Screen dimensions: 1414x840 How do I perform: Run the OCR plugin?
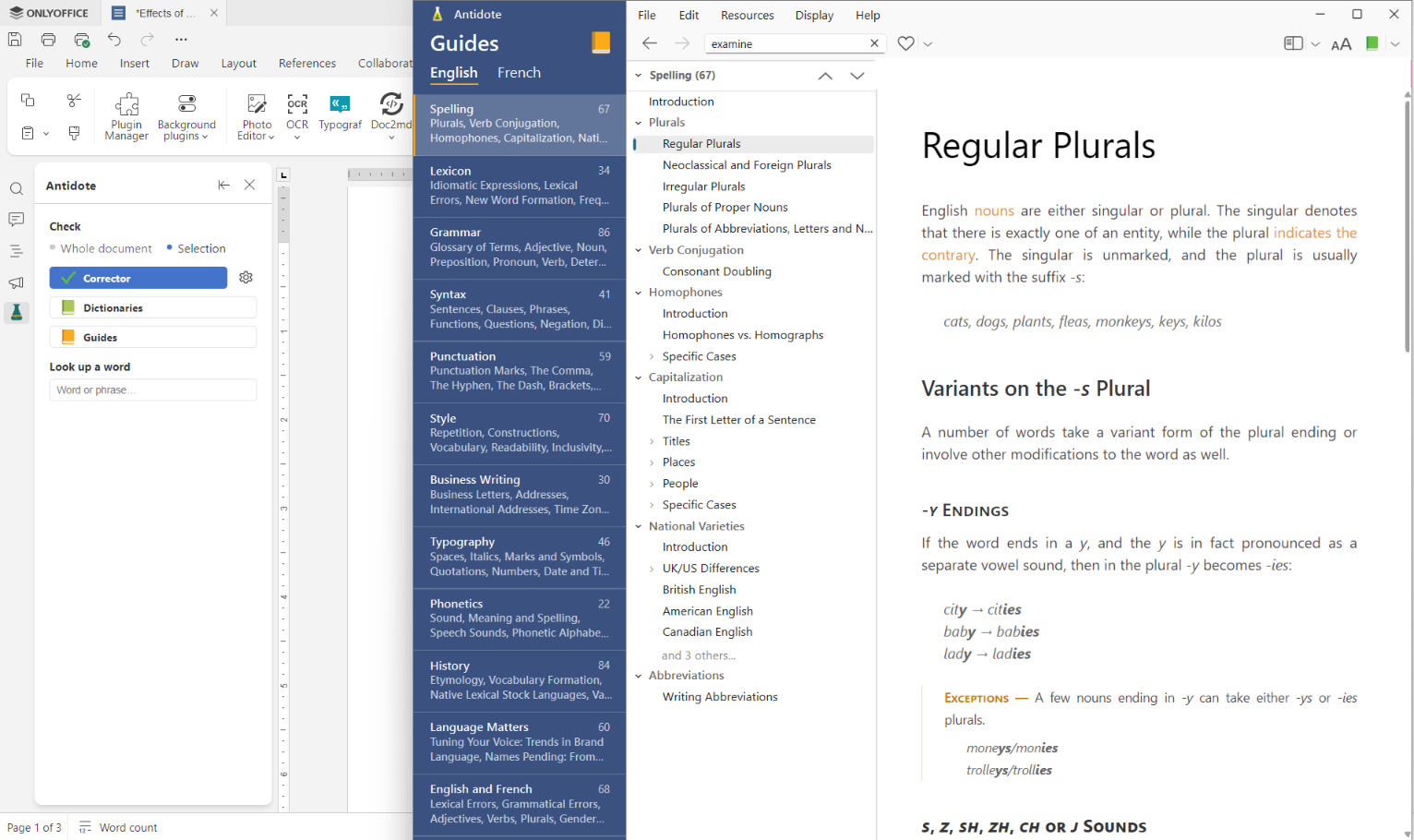click(x=297, y=116)
